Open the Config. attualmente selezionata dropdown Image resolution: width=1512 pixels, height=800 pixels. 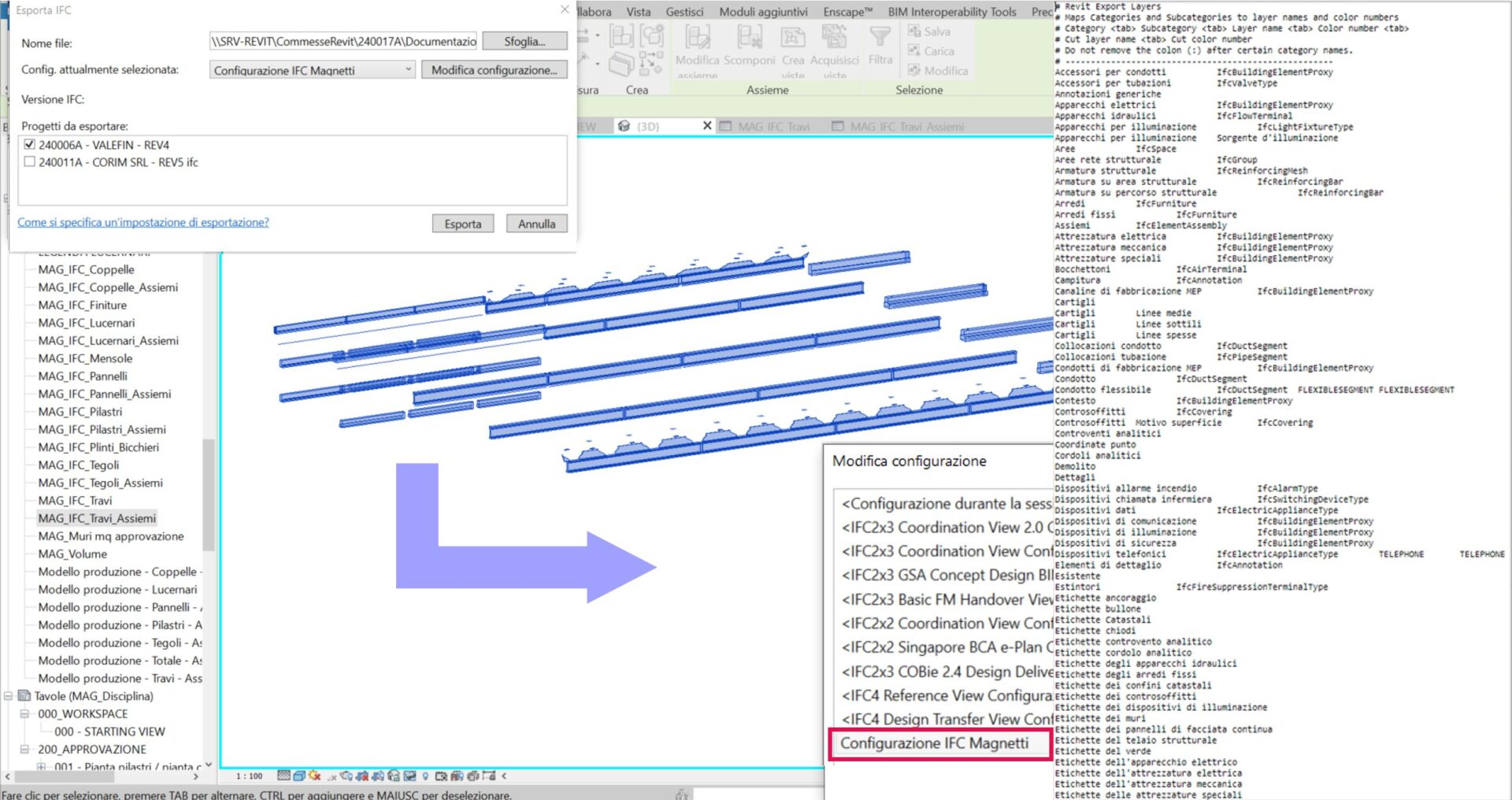pyautogui.click(x=409, y=69)
